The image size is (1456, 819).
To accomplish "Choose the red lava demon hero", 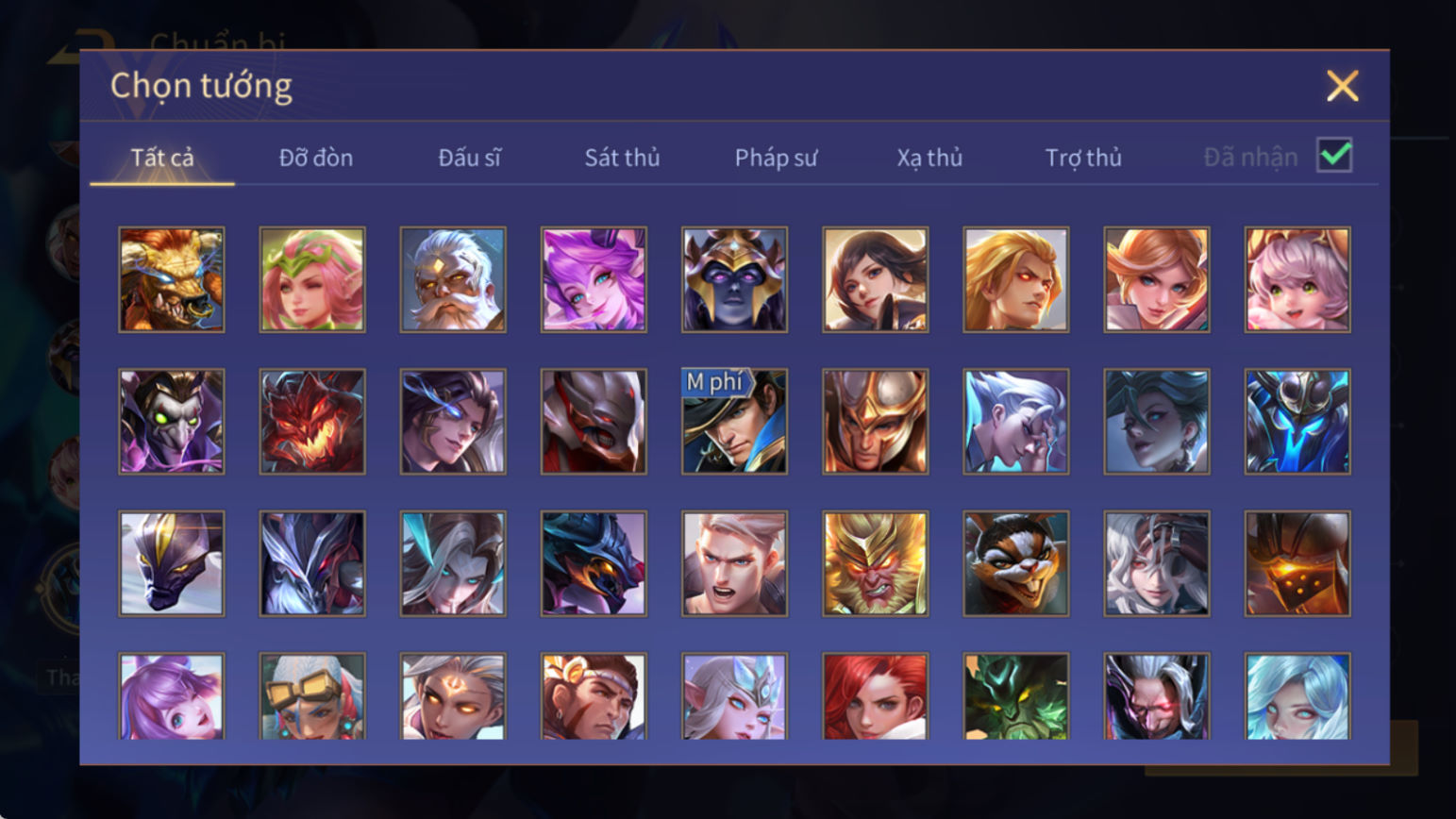I will click(312, 421).
